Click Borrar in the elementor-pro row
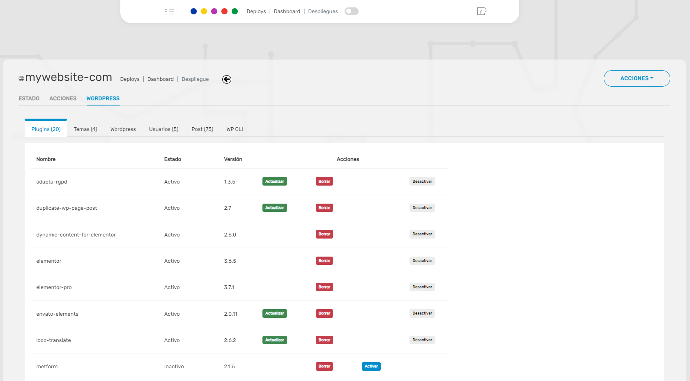Image resolution: width=690 pixels, height=381 pixels. (324, 287)
